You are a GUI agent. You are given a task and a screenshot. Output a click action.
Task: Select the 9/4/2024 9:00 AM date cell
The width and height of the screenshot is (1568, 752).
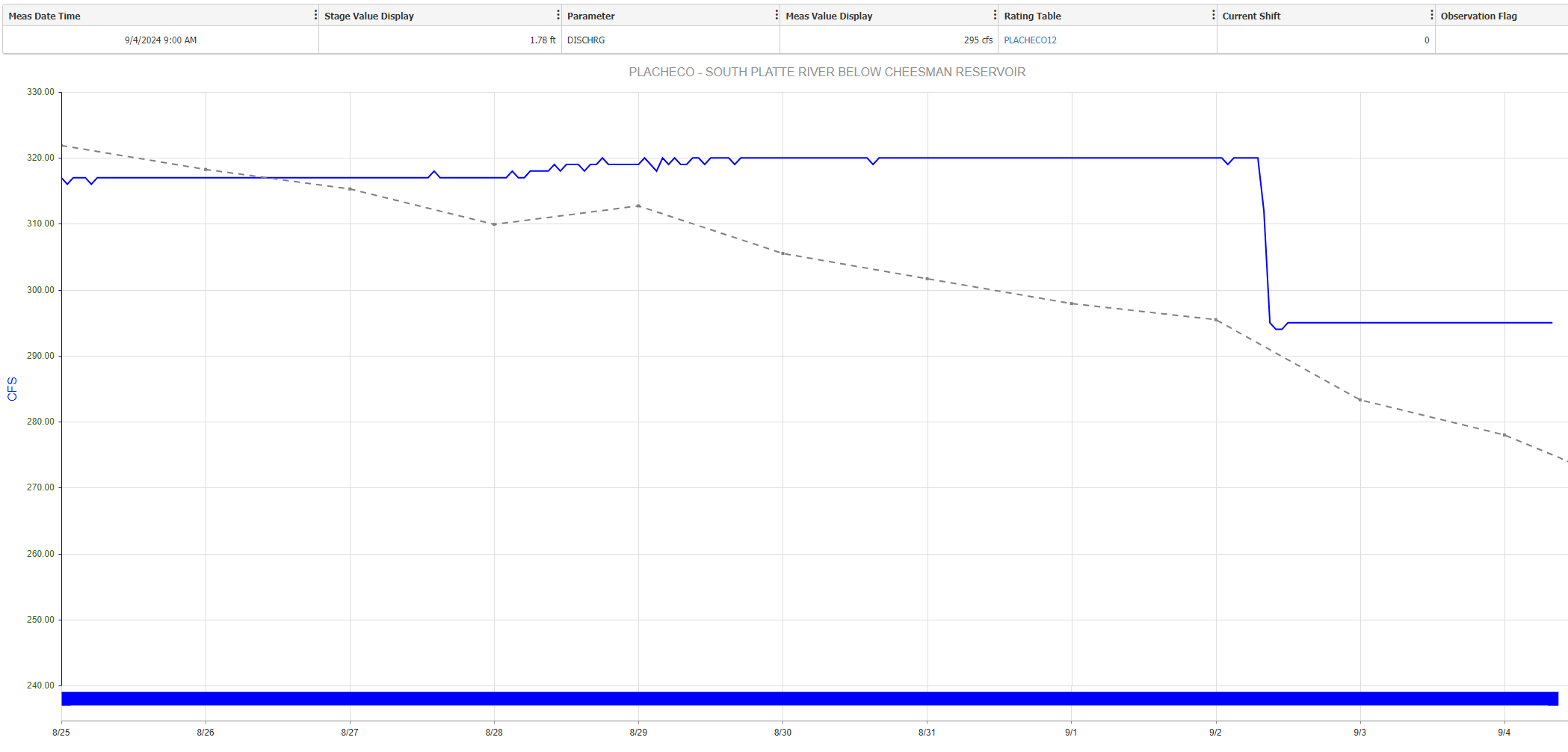click(x=161, y=40)
